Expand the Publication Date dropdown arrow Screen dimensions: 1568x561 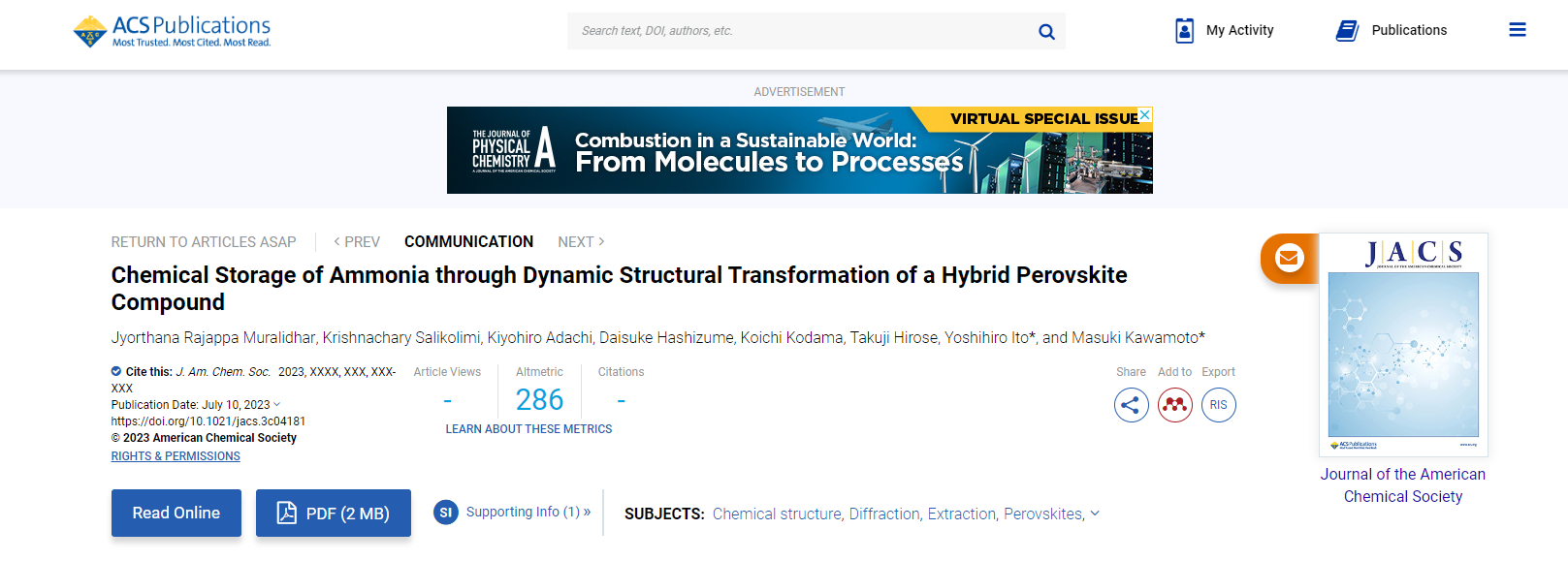277,405
